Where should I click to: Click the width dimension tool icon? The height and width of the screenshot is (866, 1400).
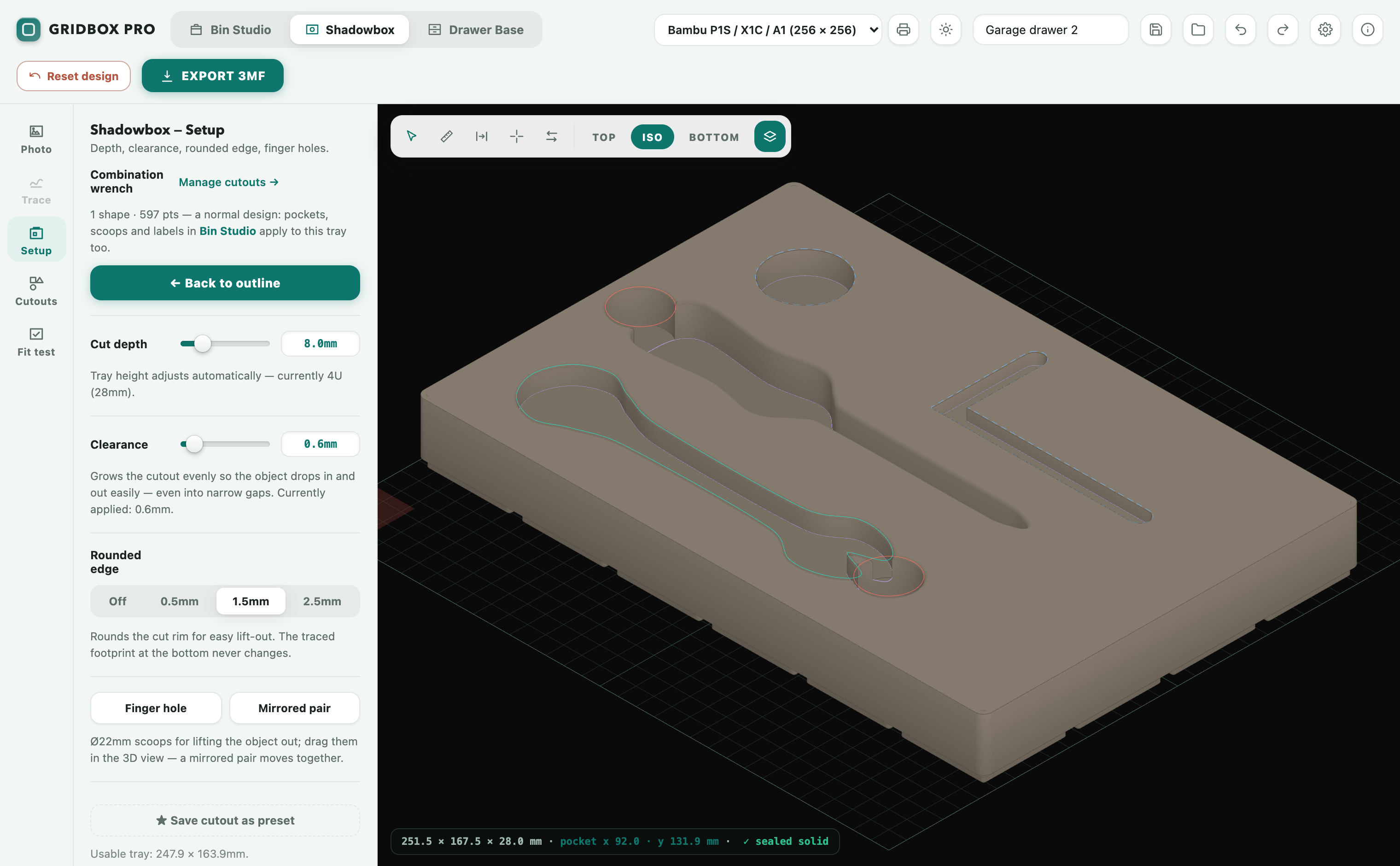click(482, 136)
